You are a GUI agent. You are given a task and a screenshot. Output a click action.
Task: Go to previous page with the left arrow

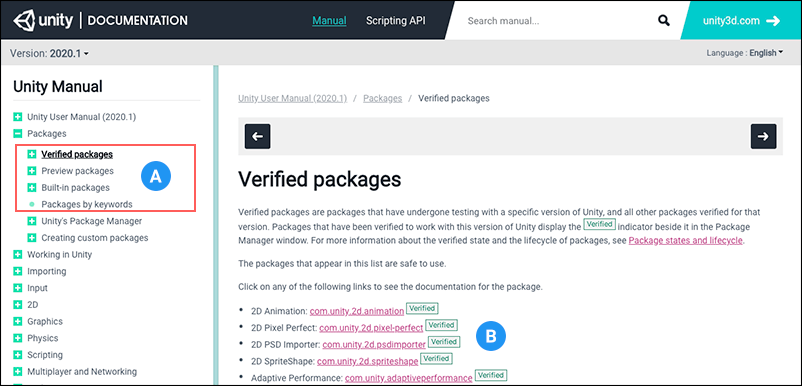pos(257,137)
